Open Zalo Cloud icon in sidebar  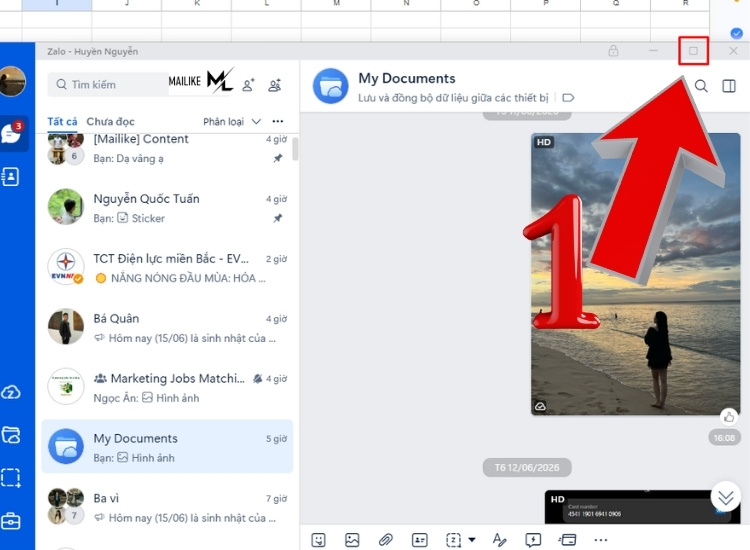(11, 393)
